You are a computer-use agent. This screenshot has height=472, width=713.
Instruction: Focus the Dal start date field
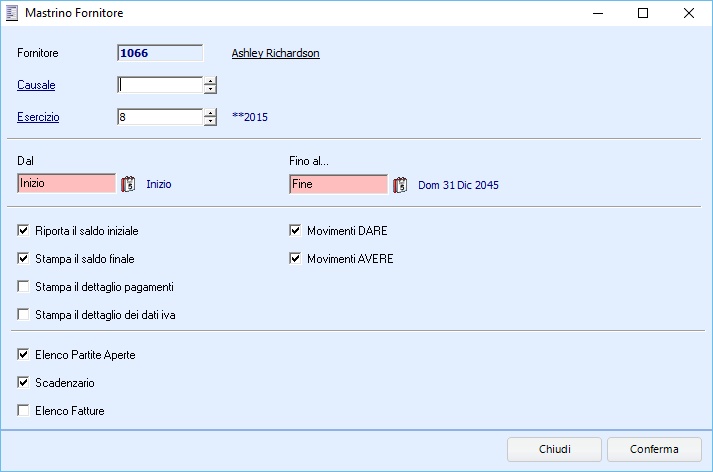[67, 185]
